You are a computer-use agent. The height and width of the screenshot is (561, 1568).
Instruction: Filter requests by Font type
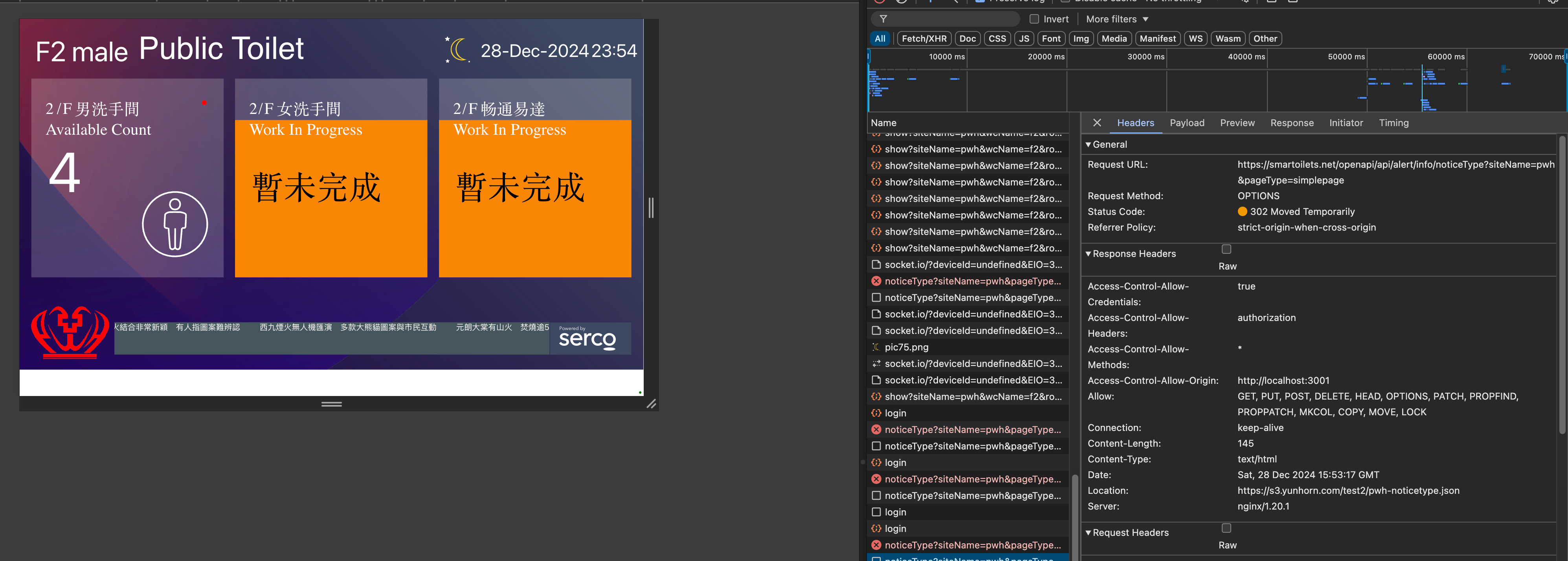pyautogui.click(x=1051, y=39)
